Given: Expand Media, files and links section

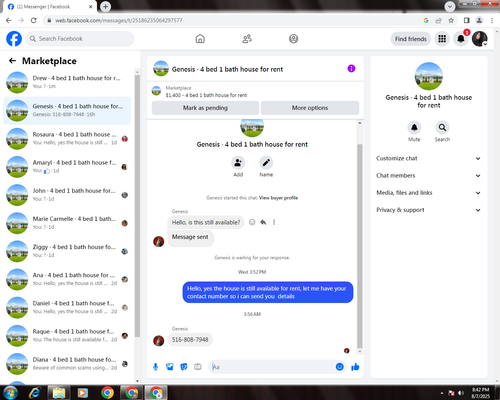Looking at the screenshot, I should click(x=429, y=193).
